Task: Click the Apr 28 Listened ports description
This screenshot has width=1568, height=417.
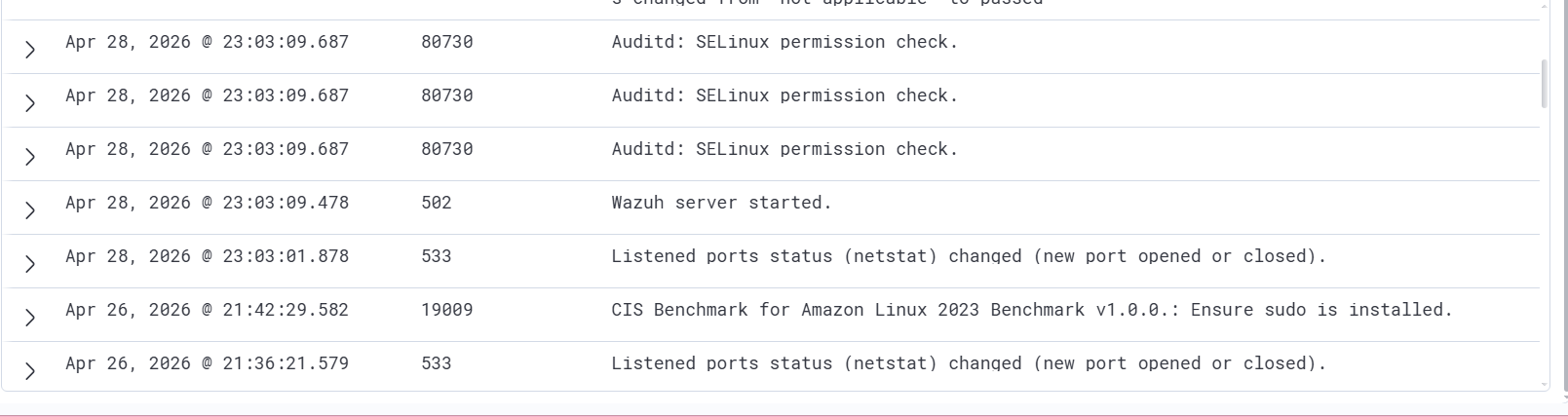Action: 969,256
